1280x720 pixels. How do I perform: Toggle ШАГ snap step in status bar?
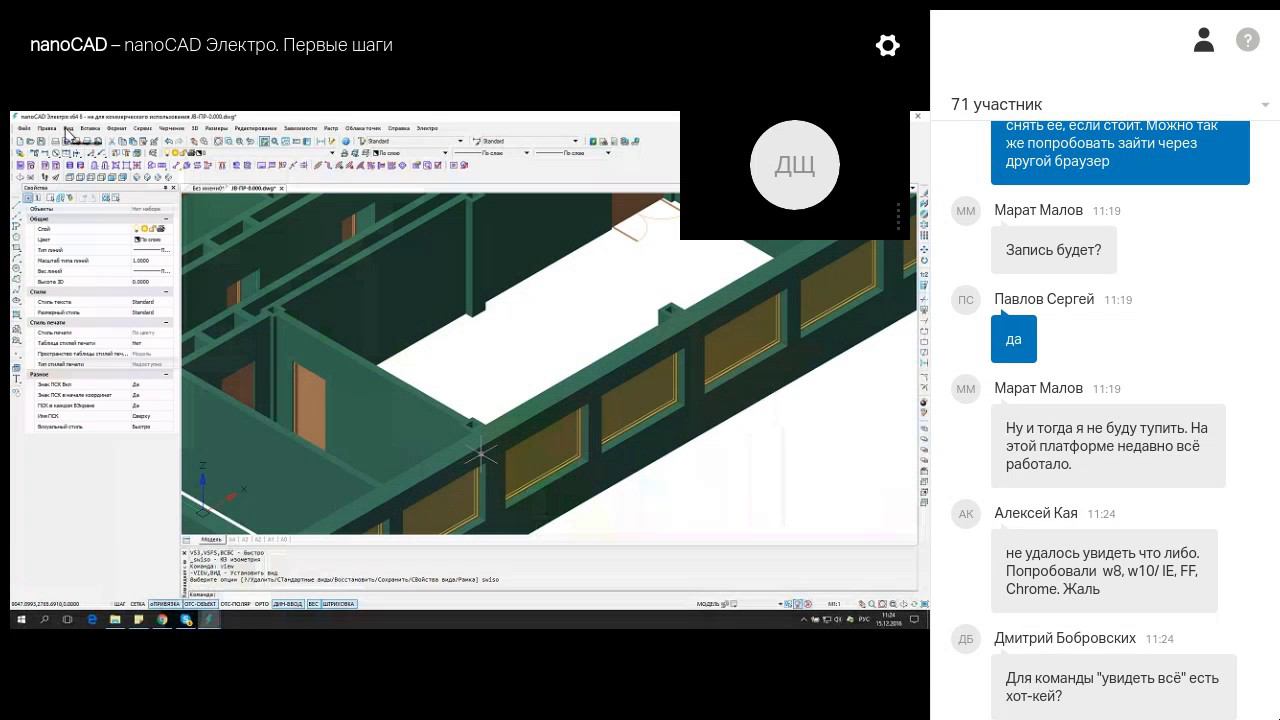(x=120, y=604)
